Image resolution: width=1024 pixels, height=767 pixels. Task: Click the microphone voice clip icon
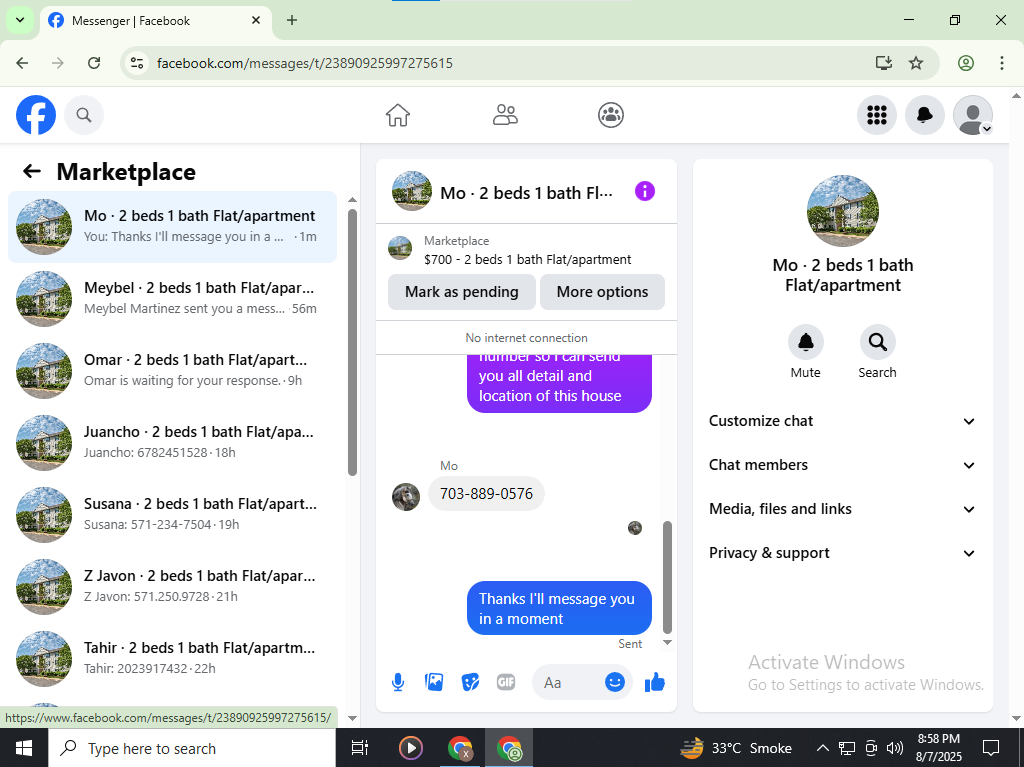coord(398,683)
